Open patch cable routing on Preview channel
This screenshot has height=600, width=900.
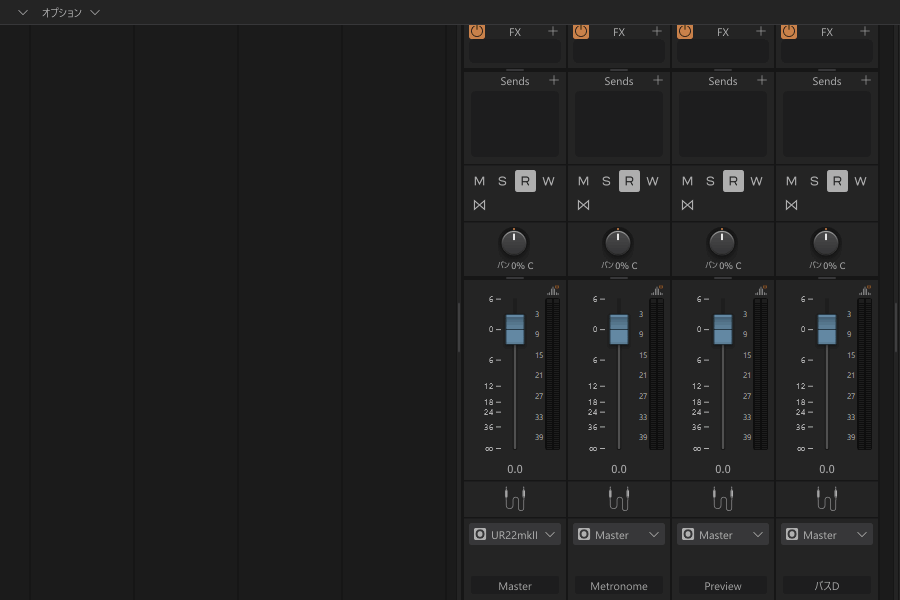[723, 498]
